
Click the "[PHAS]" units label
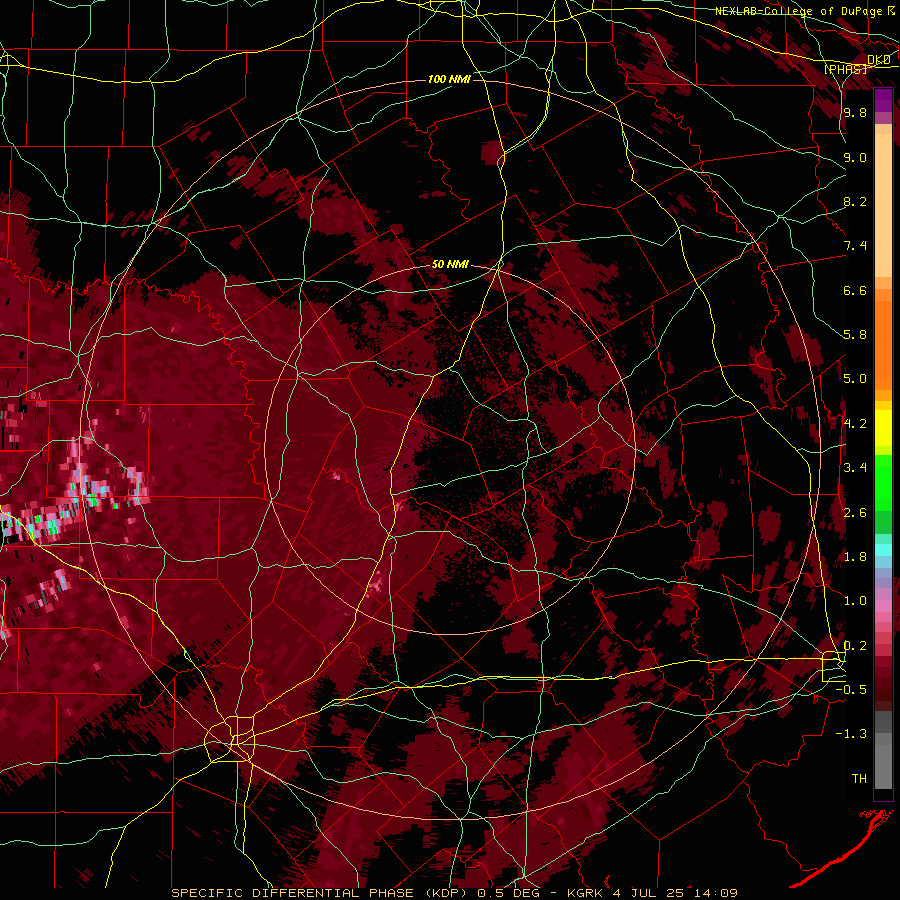[x=845, y=69]
